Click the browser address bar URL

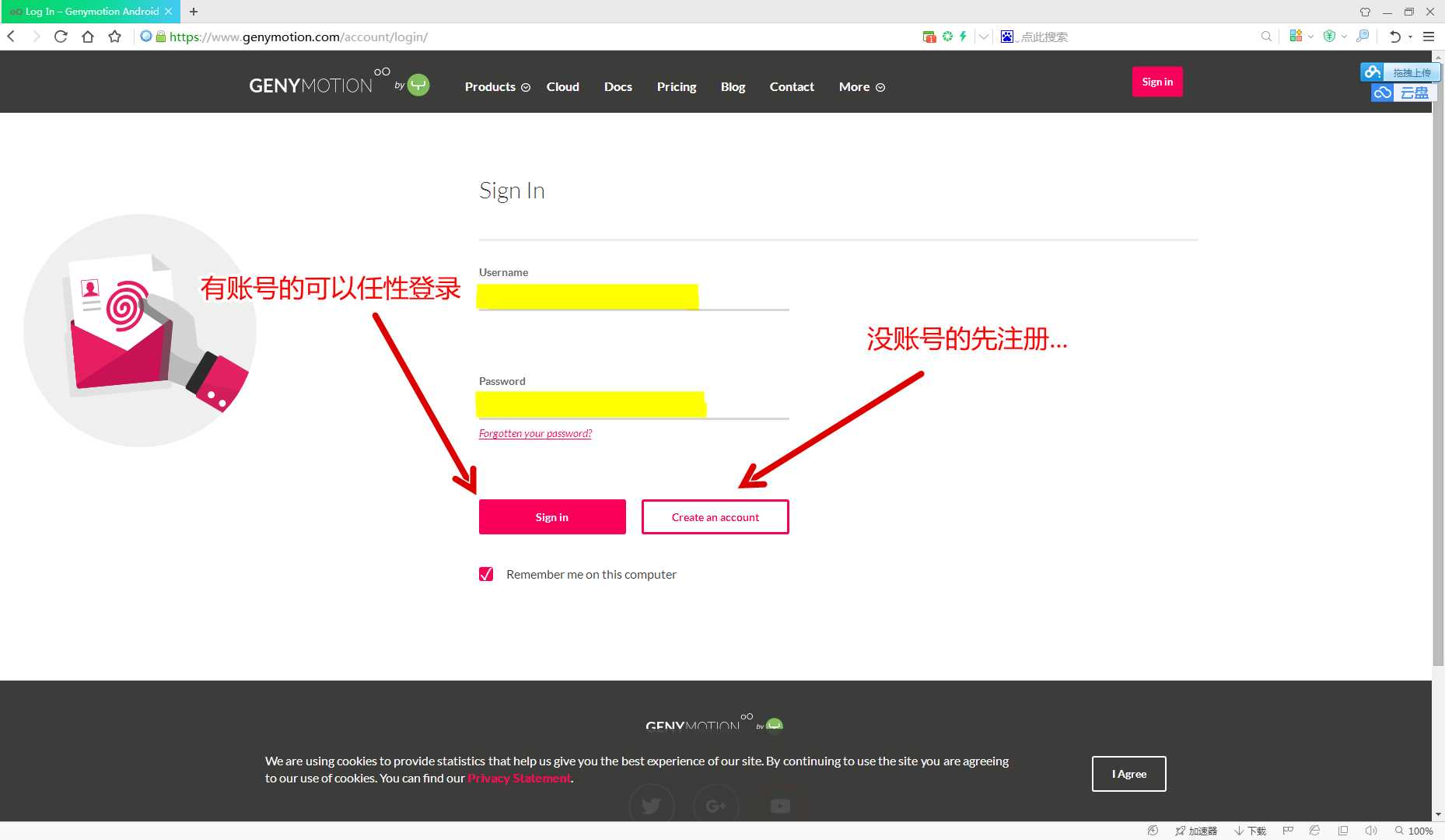point(299,37)
